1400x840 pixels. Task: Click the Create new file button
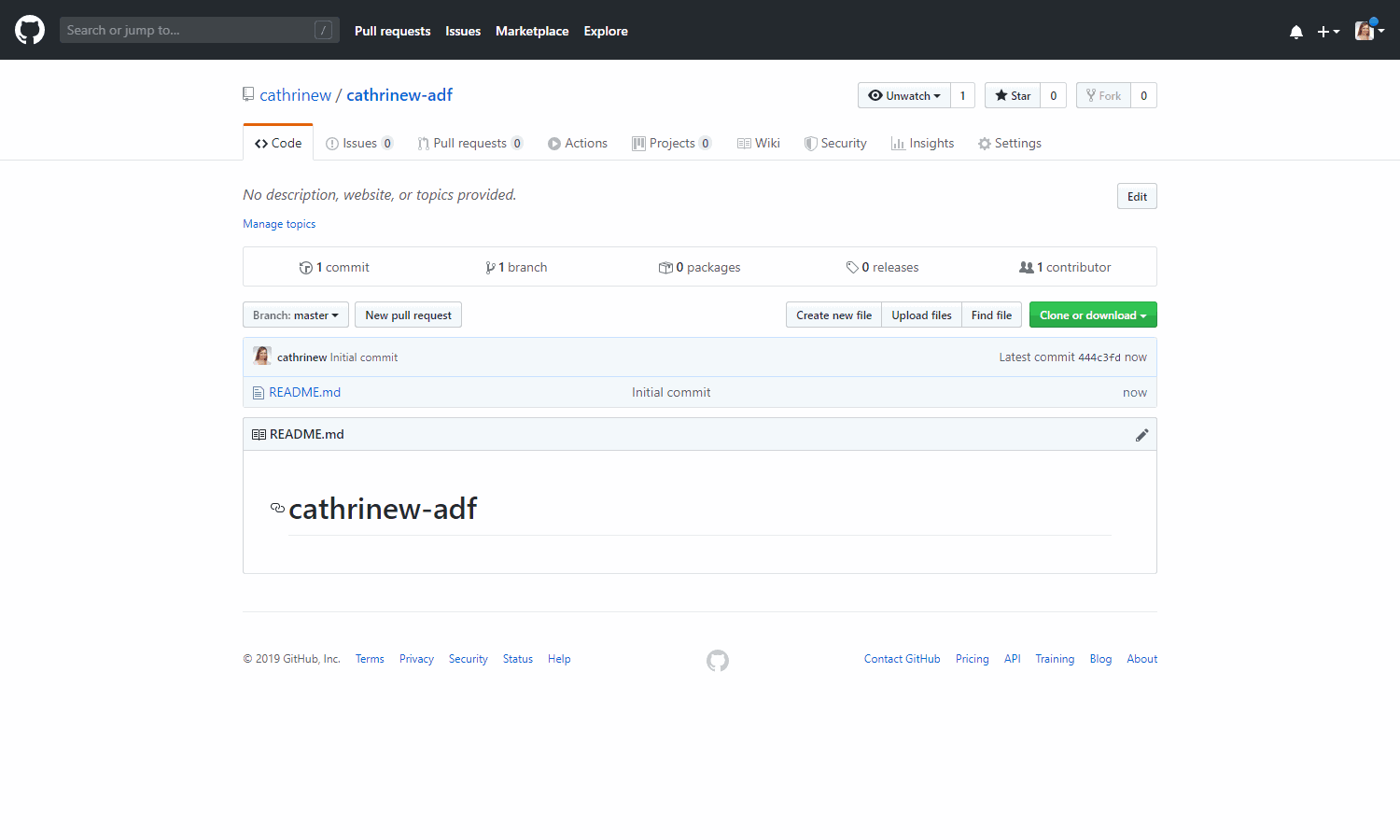[833, 315]
